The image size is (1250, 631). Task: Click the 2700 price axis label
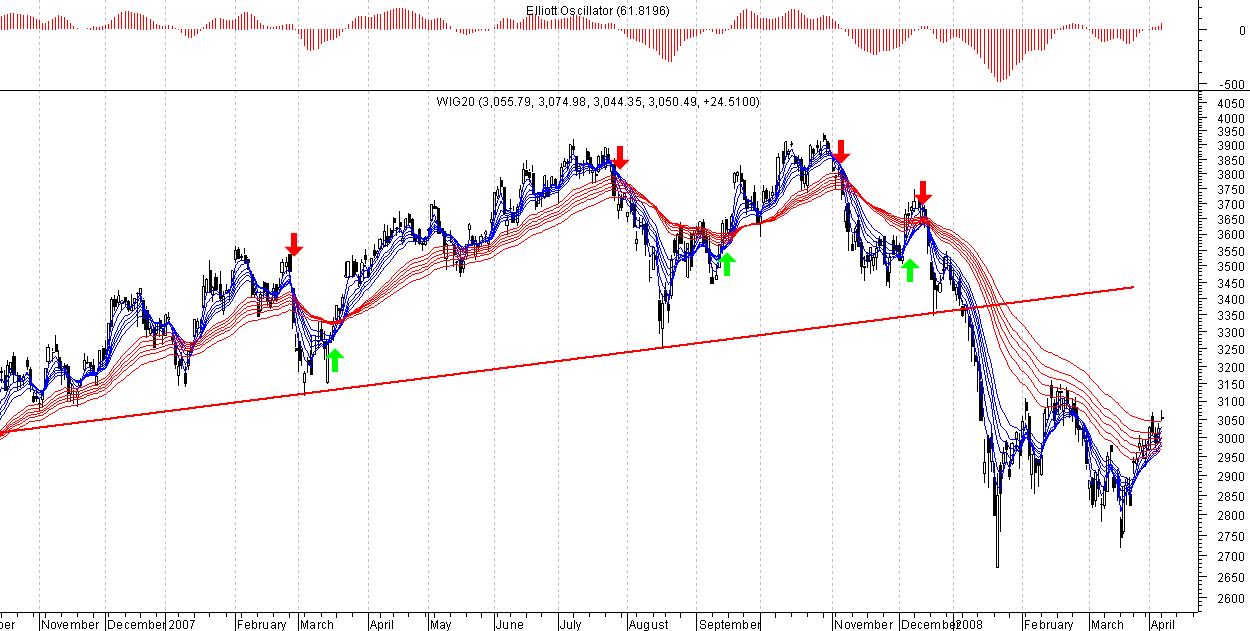tap(1231, 557)
